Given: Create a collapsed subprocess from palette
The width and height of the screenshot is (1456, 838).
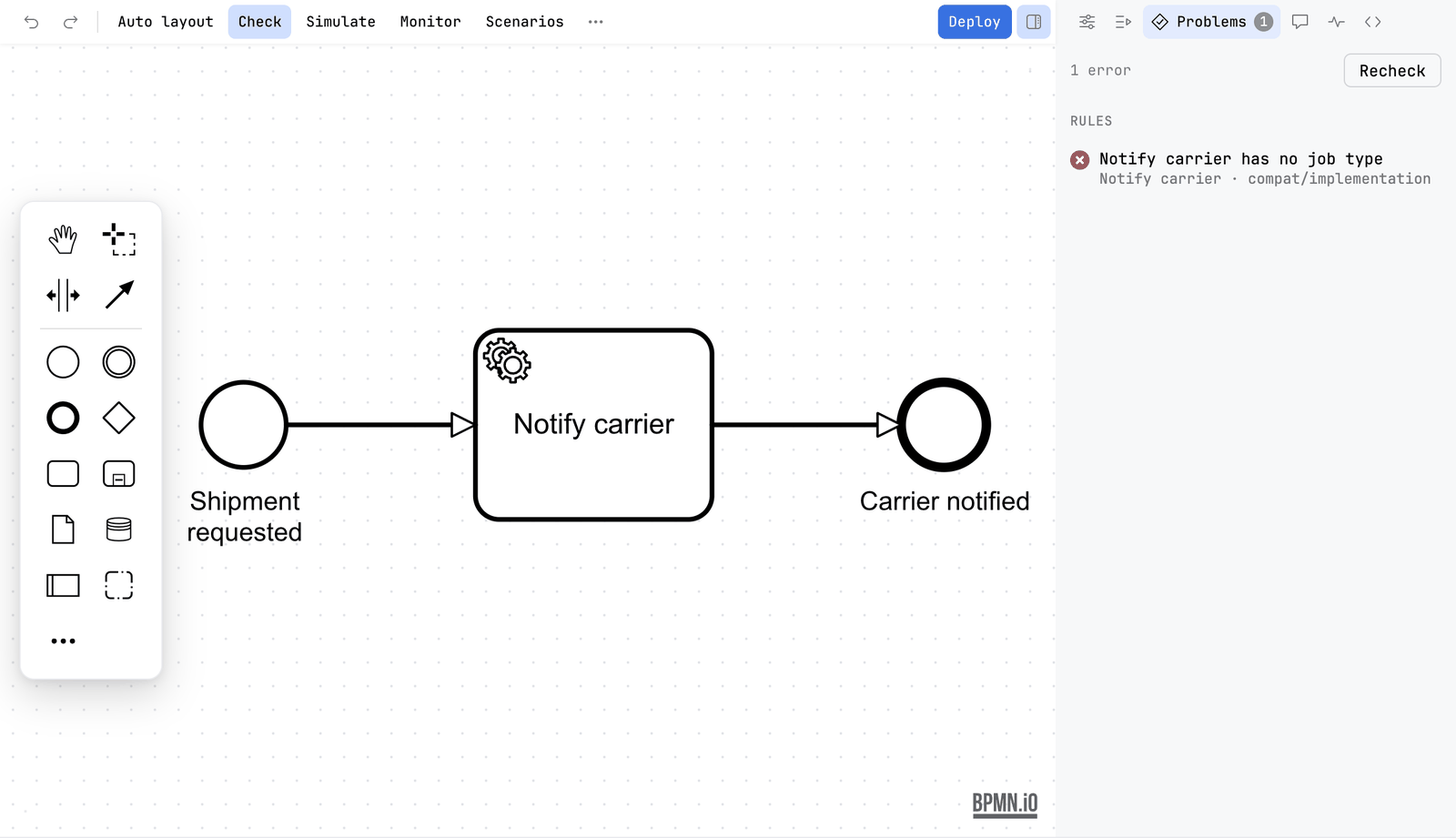Looking at the screenshot, I should pyautogui.click(x=119, y=474).
